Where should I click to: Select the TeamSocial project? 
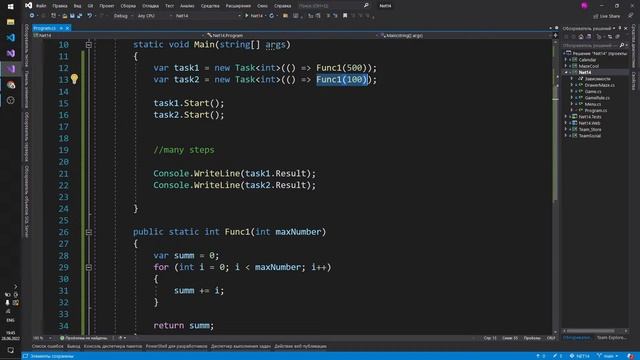click(590, 136)
